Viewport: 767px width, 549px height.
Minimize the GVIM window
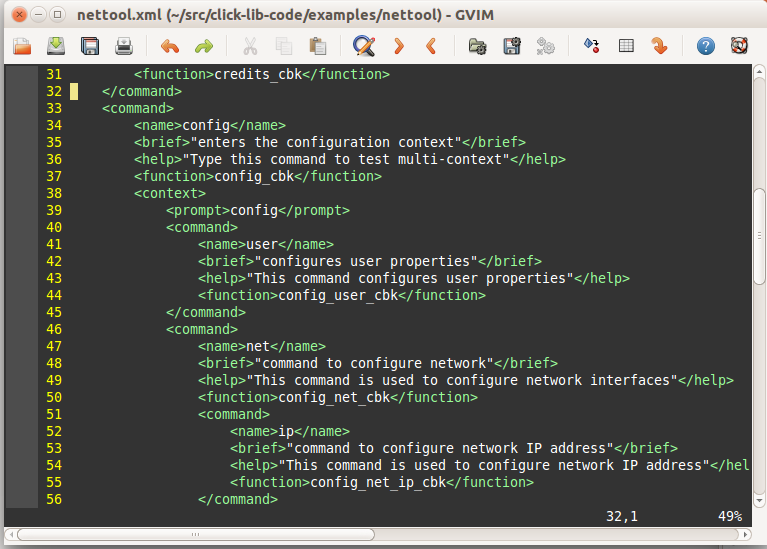pyautogui.click(x=38, y=15)
